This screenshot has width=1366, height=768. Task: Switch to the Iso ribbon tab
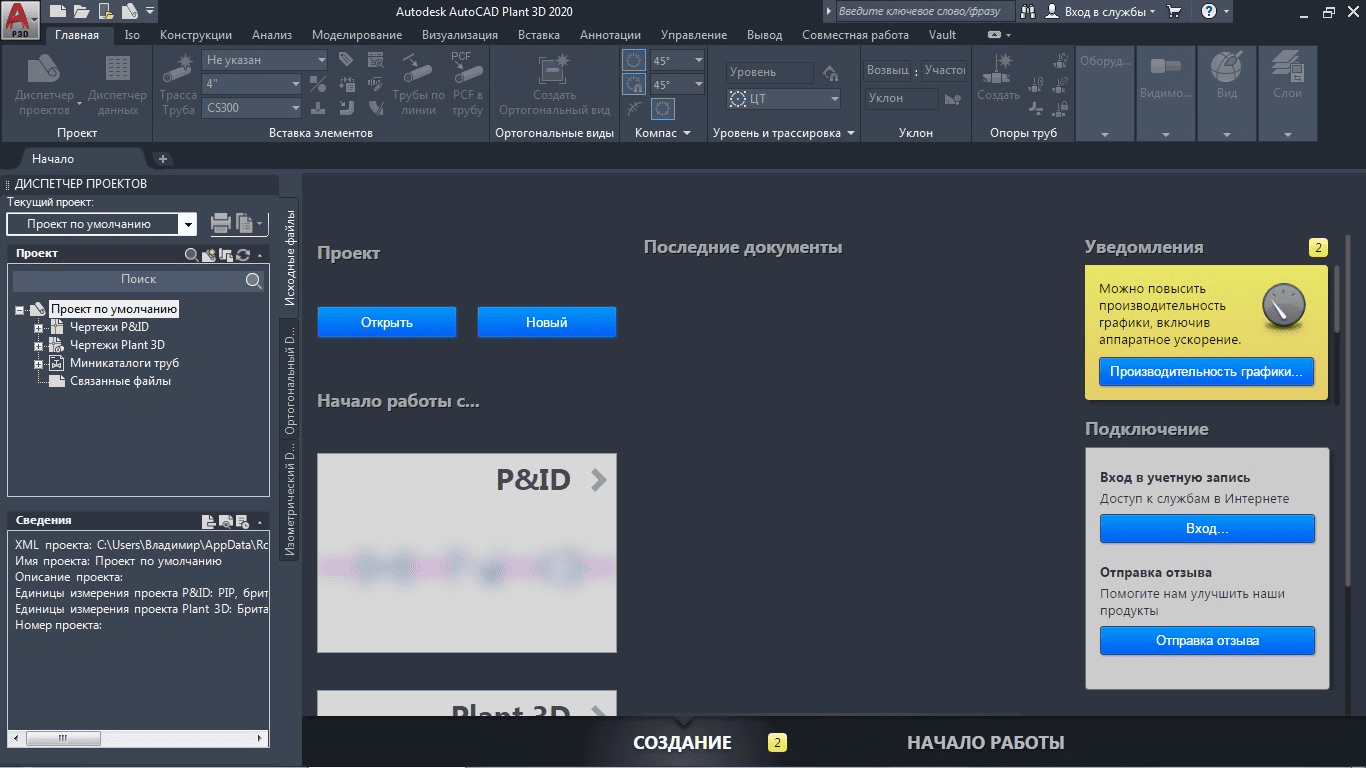tap(132, 35)
